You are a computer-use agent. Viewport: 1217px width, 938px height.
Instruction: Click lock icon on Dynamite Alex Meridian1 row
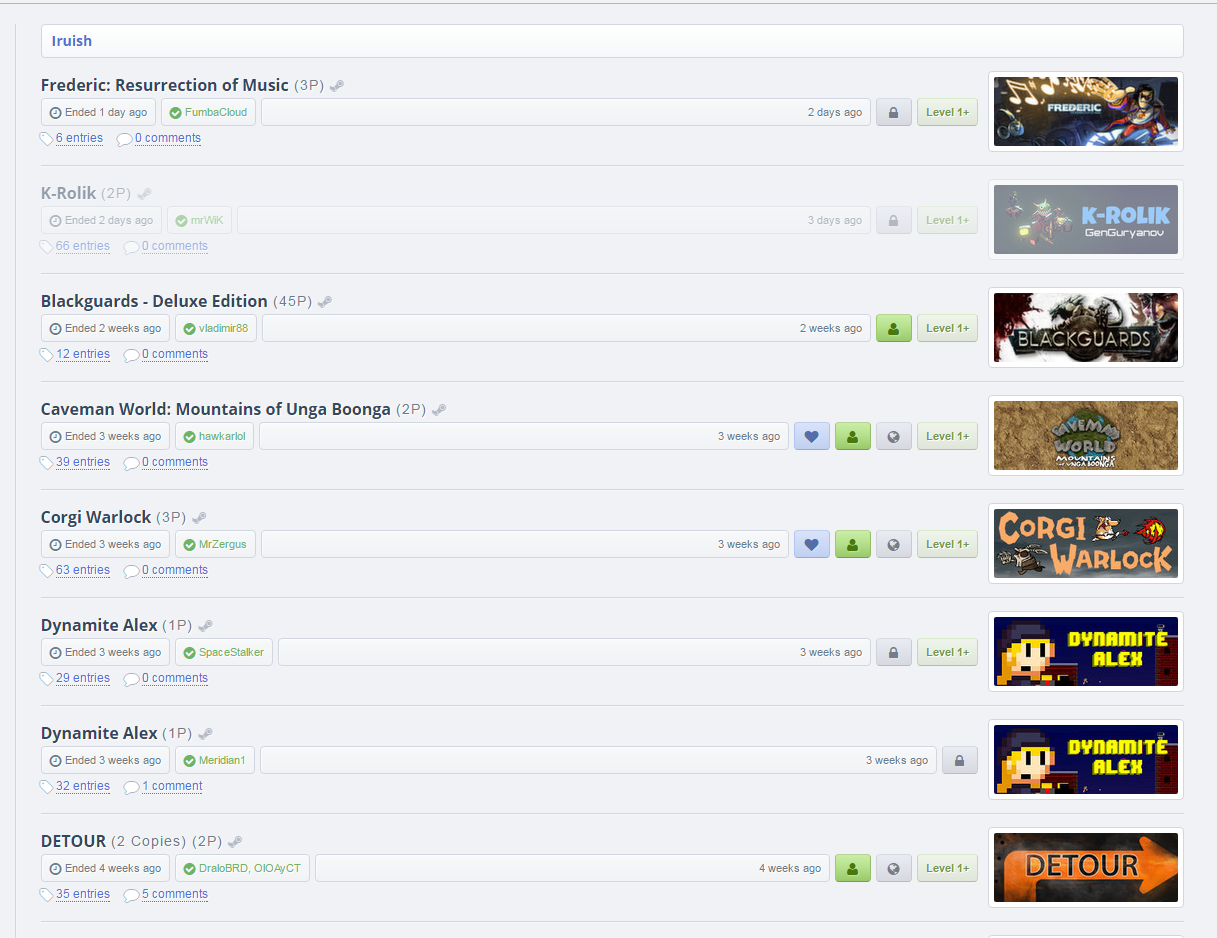point(960,760)
